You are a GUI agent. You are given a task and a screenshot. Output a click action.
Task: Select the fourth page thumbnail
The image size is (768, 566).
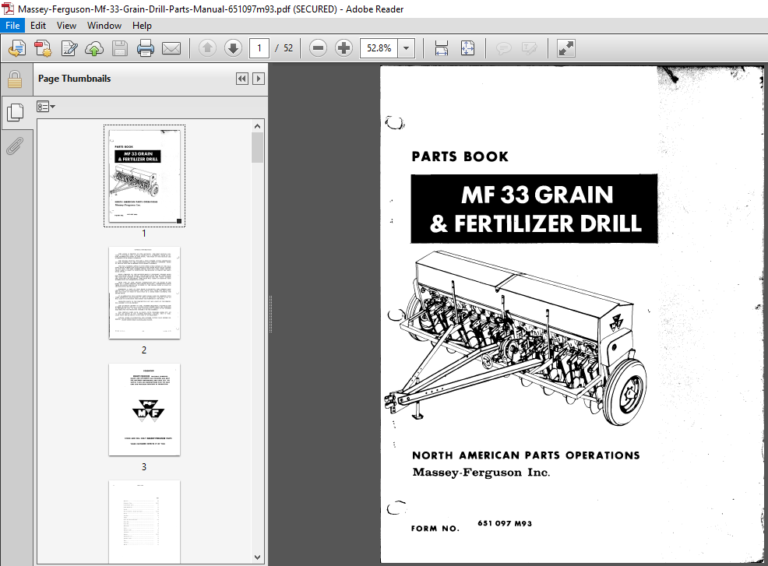[144, 521]
